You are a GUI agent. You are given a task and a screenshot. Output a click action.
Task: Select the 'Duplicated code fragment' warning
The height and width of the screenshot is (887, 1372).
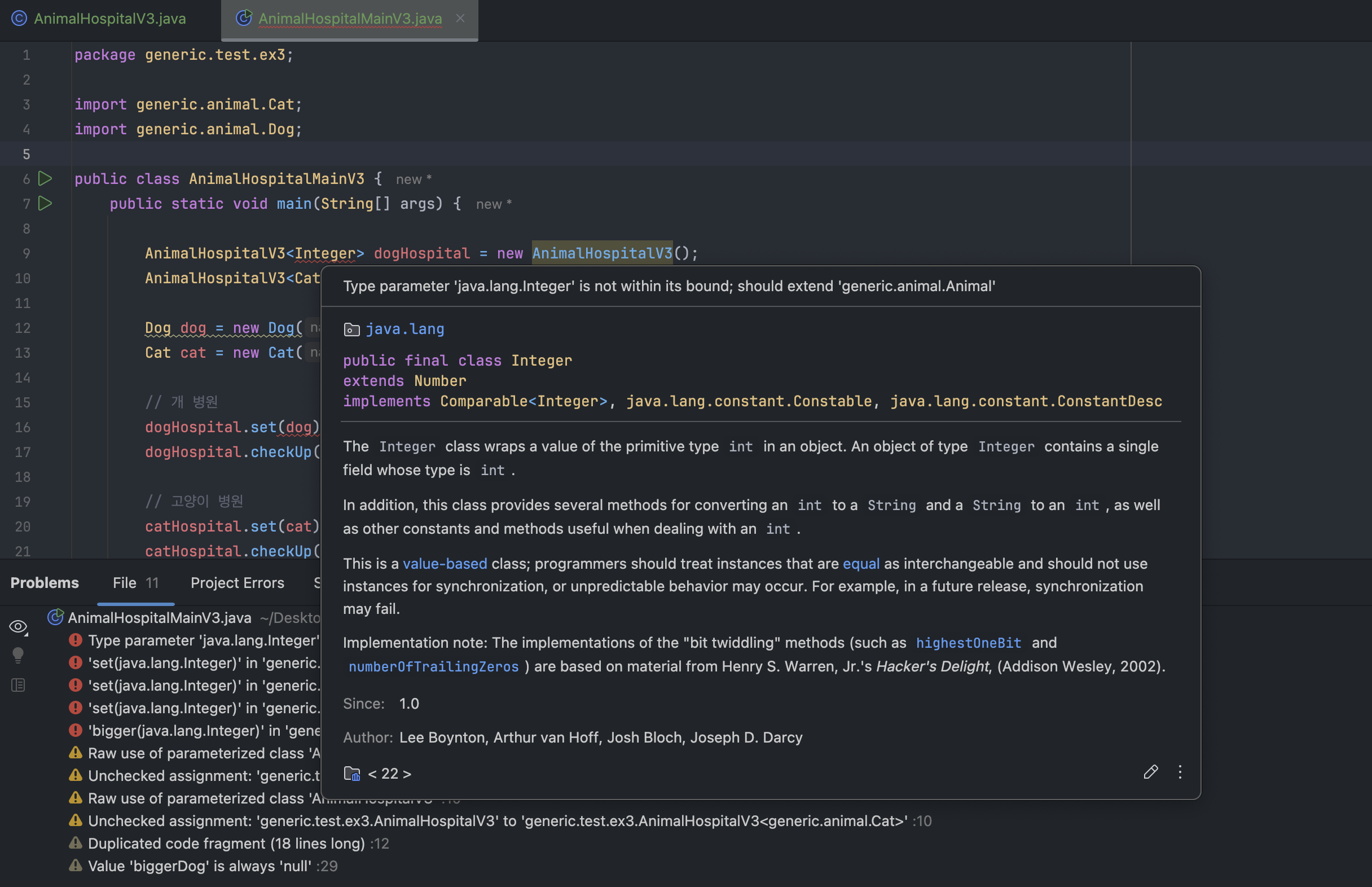tap(226, 843)
